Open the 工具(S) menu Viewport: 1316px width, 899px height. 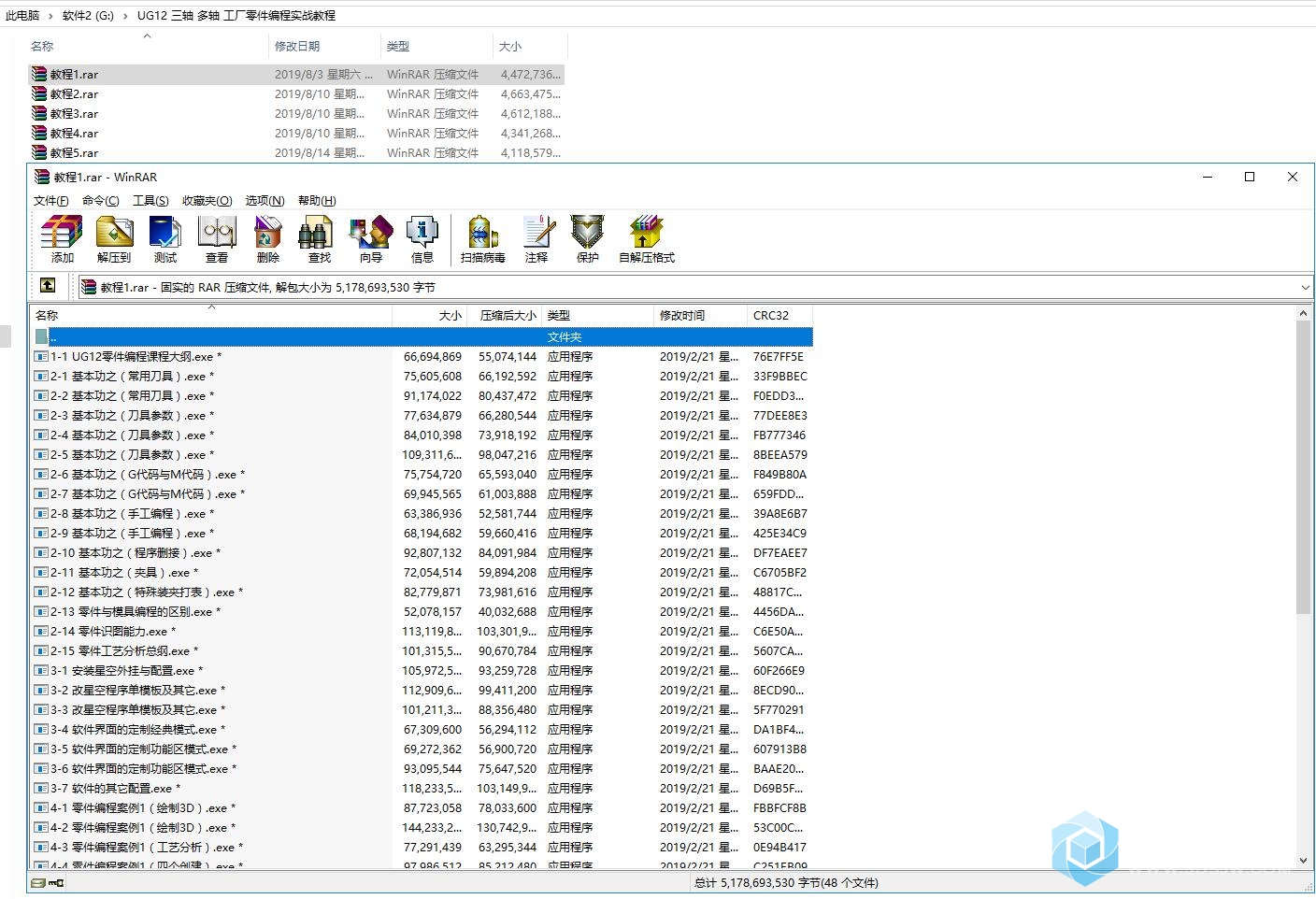[x=150, y=200]
